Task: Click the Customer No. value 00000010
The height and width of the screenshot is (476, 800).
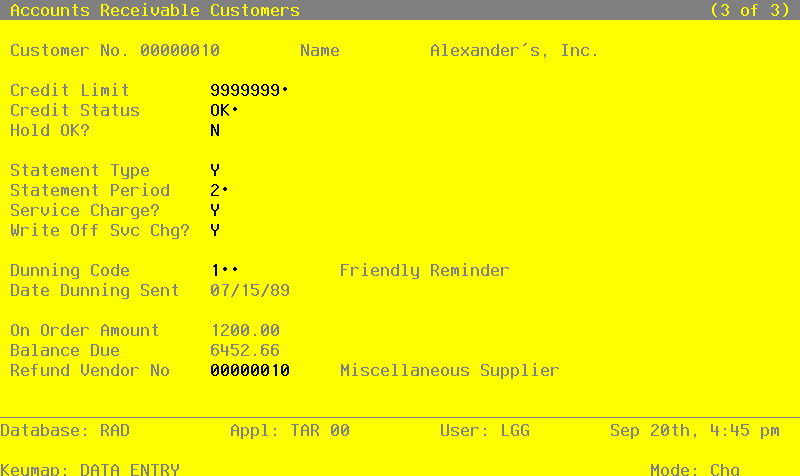Action: point(180,51)
